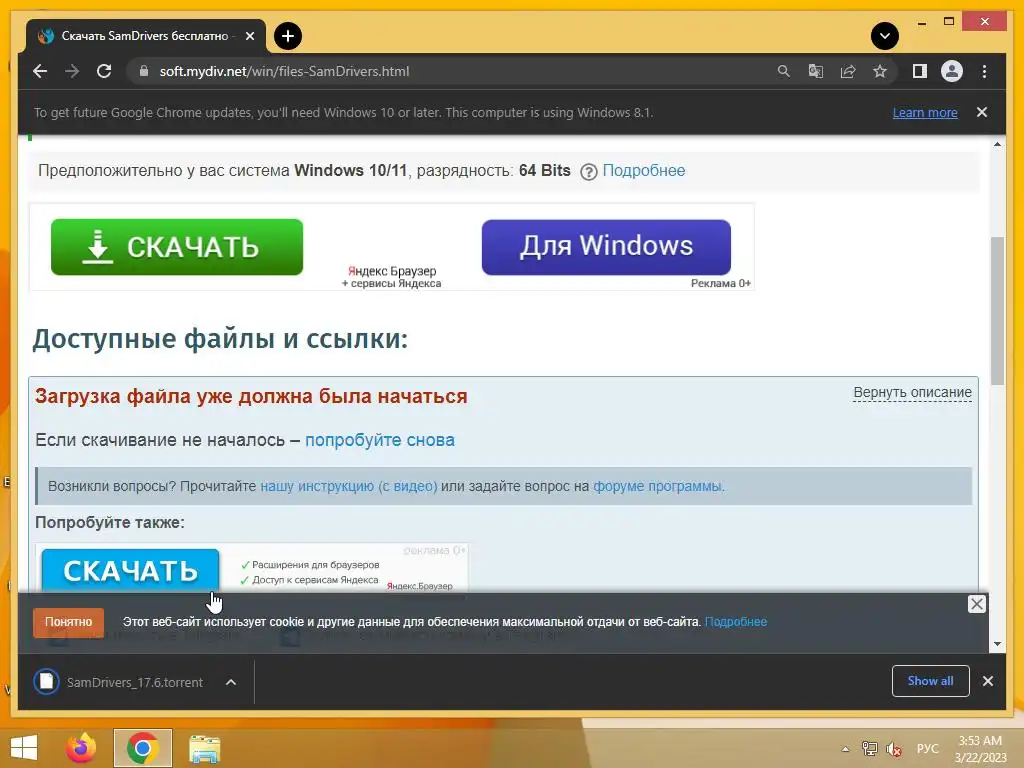This screenshot has width=1024, height=768.
Task: Open the Подробнее link about system detection
Action: (643, 170)
